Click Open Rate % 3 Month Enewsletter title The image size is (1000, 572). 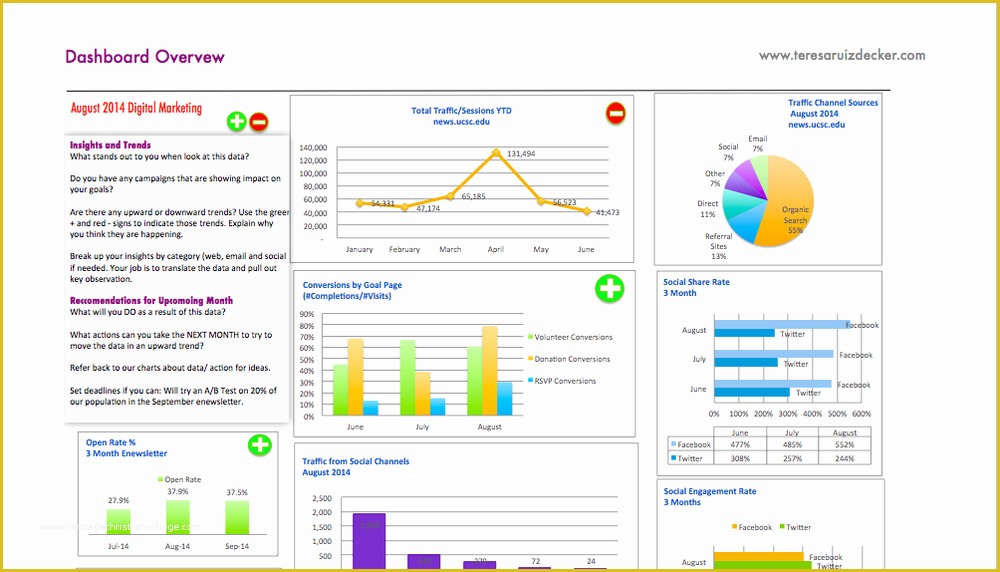[x=126, y=448]
